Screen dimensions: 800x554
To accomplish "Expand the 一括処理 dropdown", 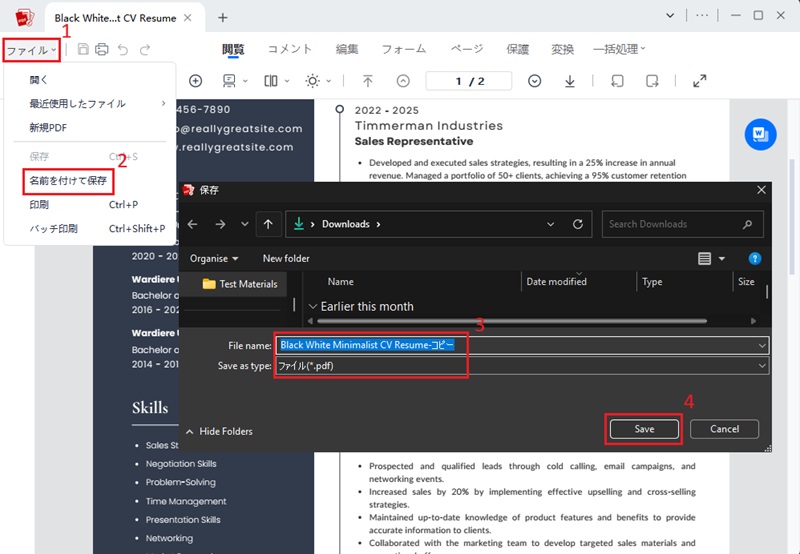I will tap(619, 49).
